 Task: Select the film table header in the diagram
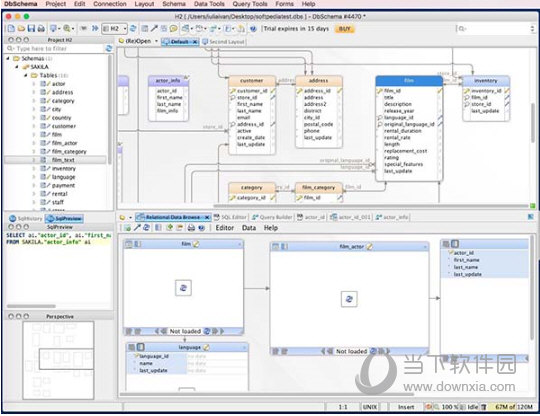pos(409,81)
